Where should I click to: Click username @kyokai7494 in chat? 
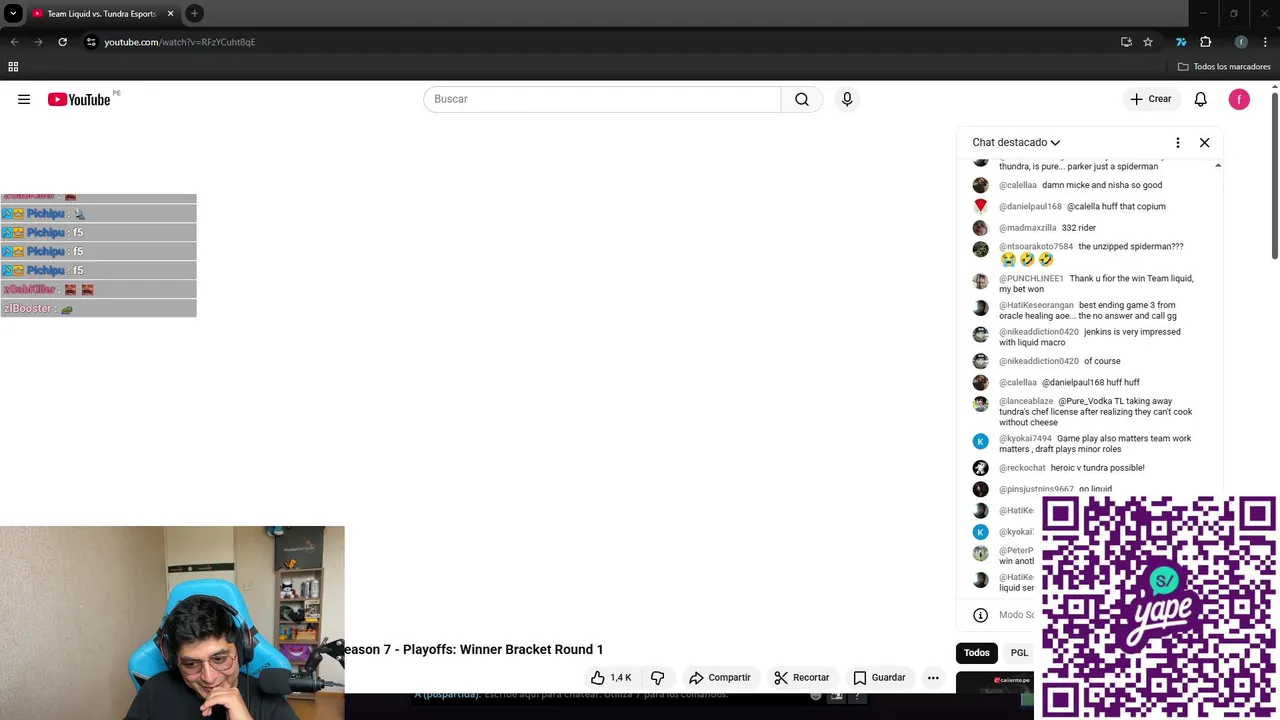point(1025,438)
